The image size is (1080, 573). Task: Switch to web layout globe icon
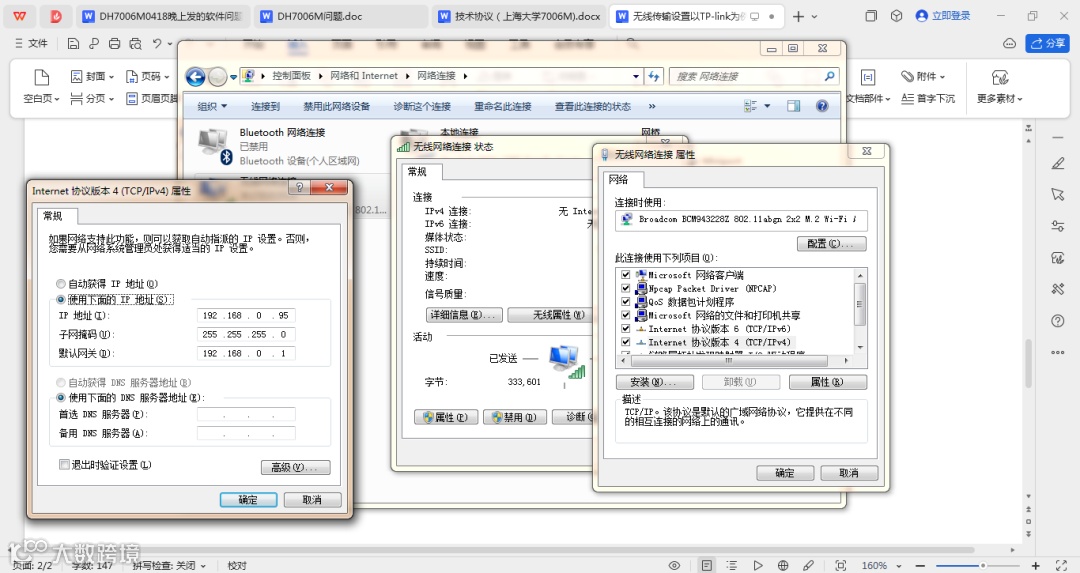(783, 565)
